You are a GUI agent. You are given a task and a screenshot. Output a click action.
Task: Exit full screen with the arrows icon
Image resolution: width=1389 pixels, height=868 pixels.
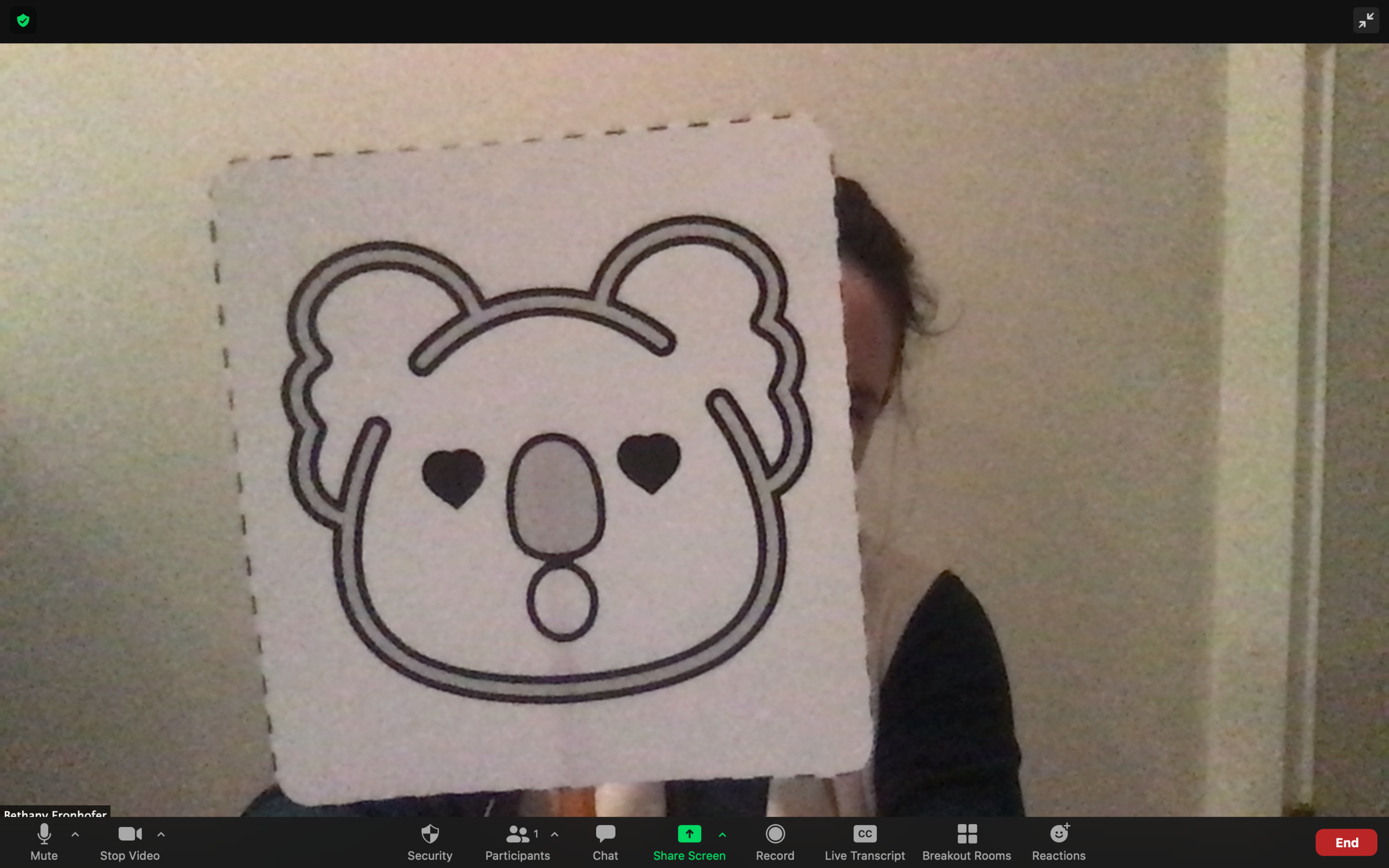1366,21
